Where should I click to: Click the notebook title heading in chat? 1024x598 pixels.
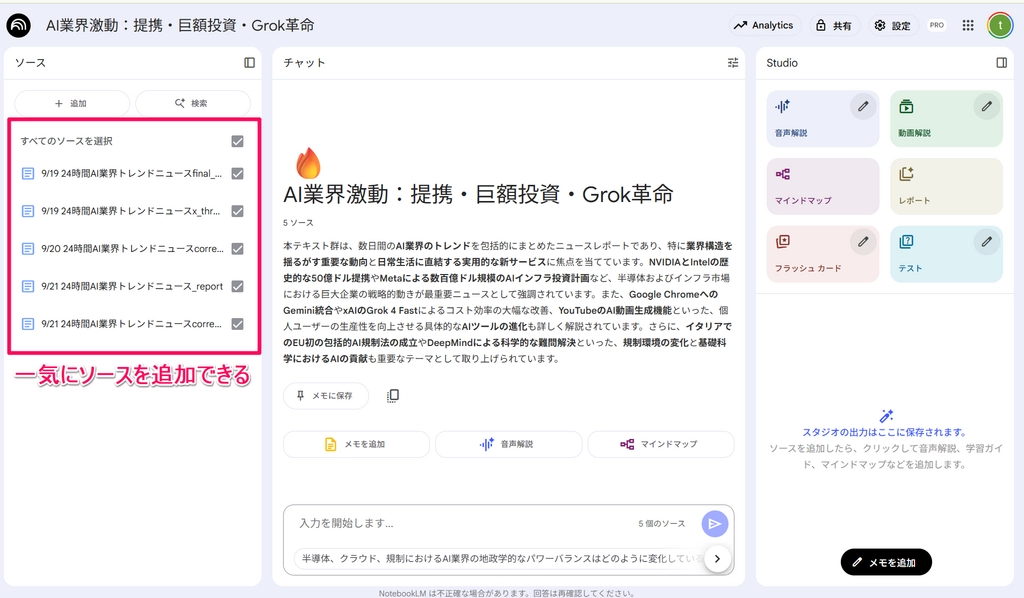pyautogui.click(x=478, y=195)
